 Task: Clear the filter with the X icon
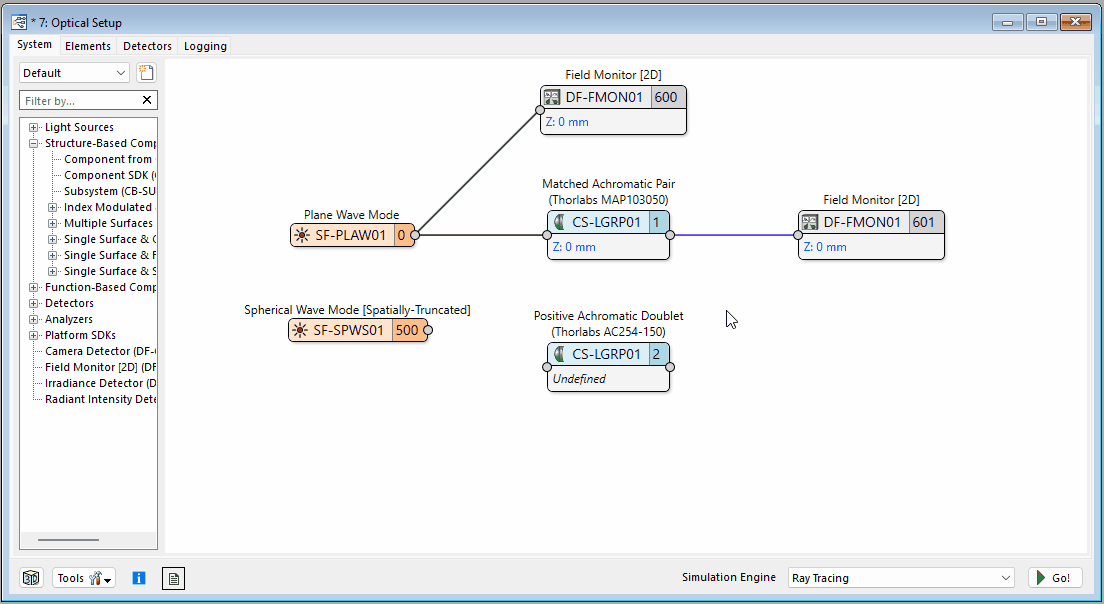click(x=147, y=100)
